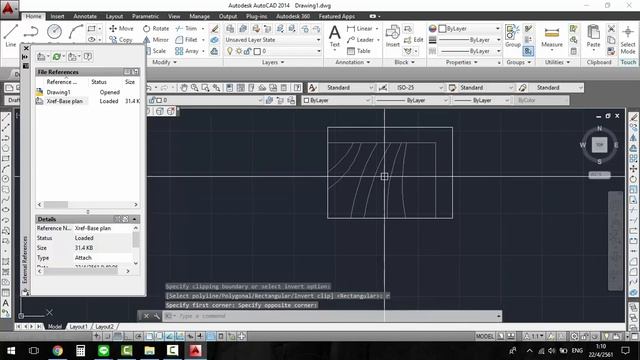Click the Insert block tool
640x360 pixels.
click(393, 36)
